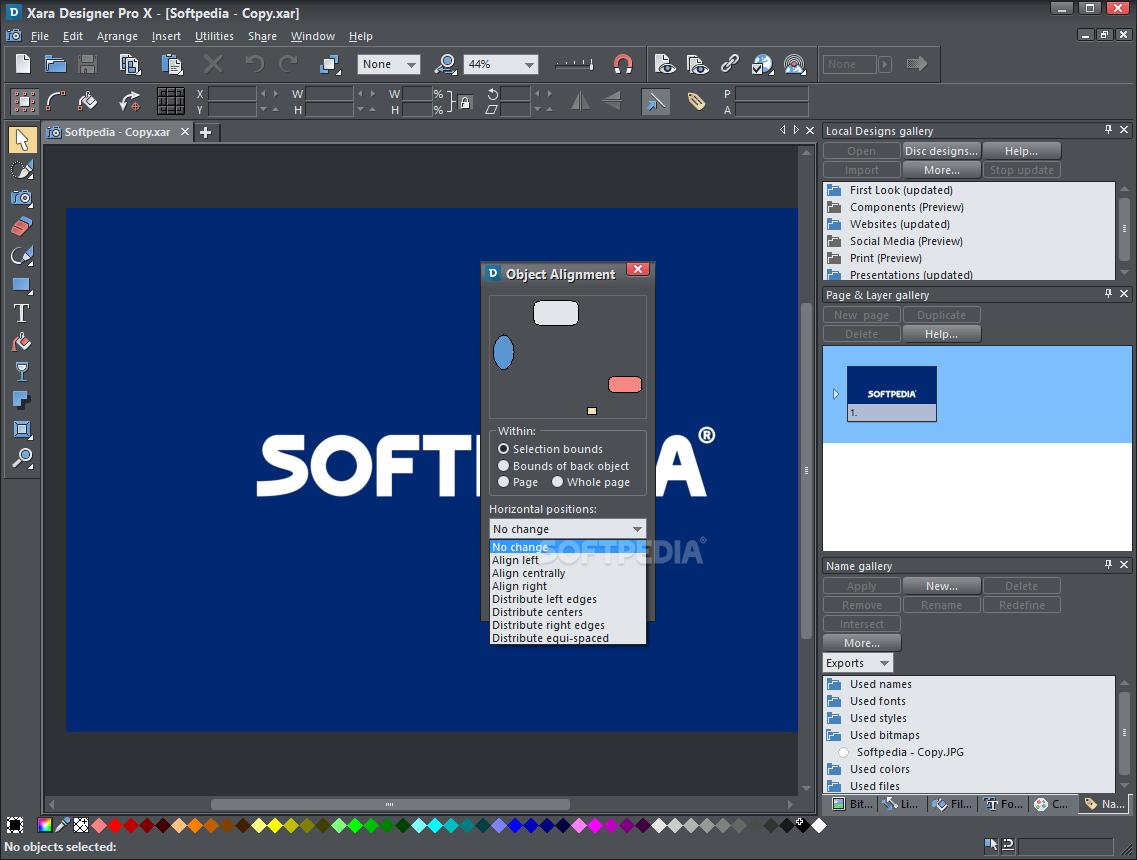Select the Zoom magnifier tool in sidebar
Image resolution: width=1137 pixels, height=860 pixels.
[x=22, y=458]
